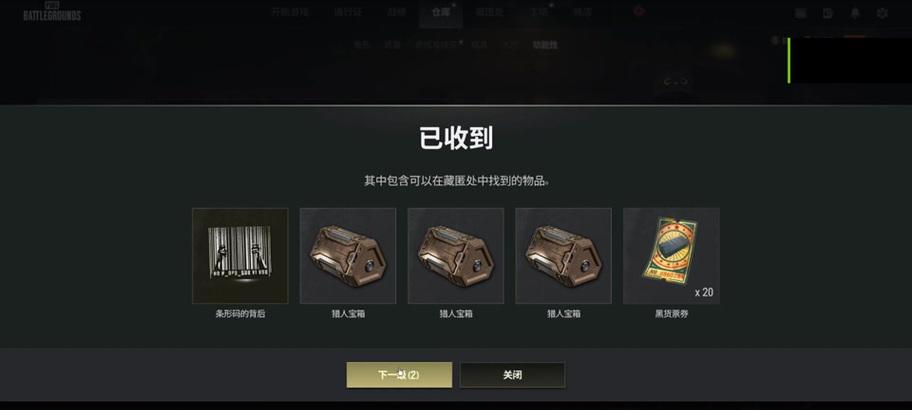Screen dimensions: 912x410
Task: Click the icon left of the bell
Action: (828, 13)
